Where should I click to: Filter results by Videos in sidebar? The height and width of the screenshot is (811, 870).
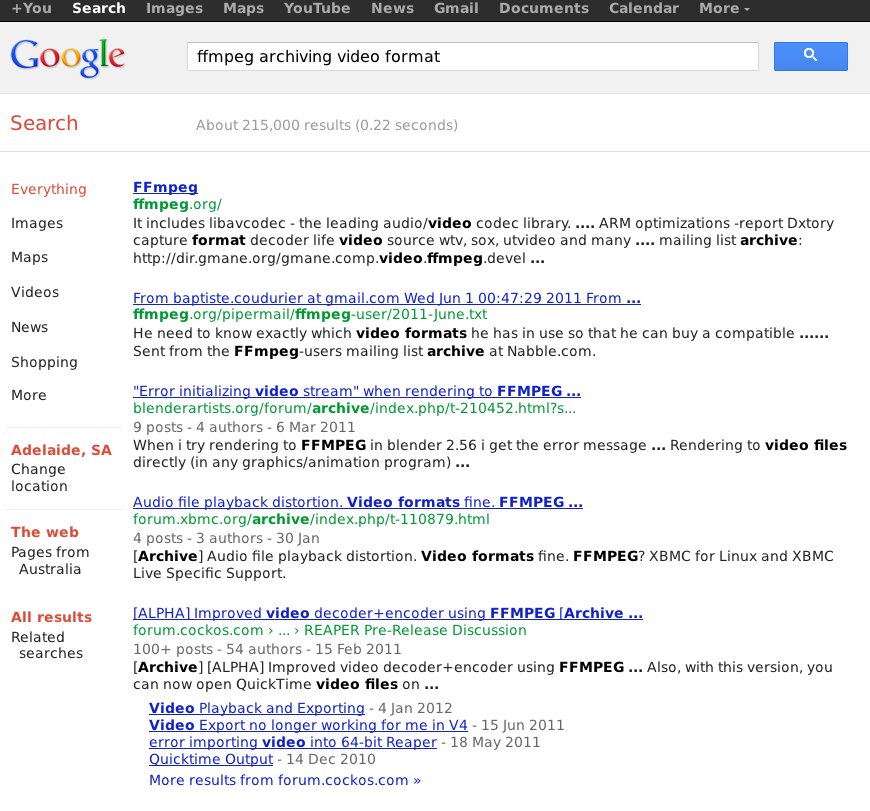(35, 292)
